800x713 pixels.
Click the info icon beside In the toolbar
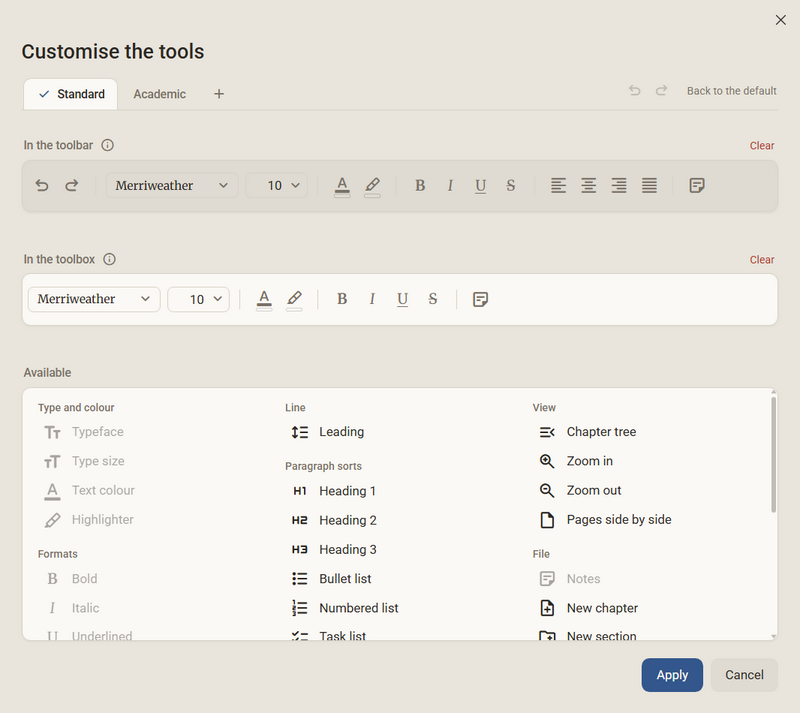(x=107, y=145)
